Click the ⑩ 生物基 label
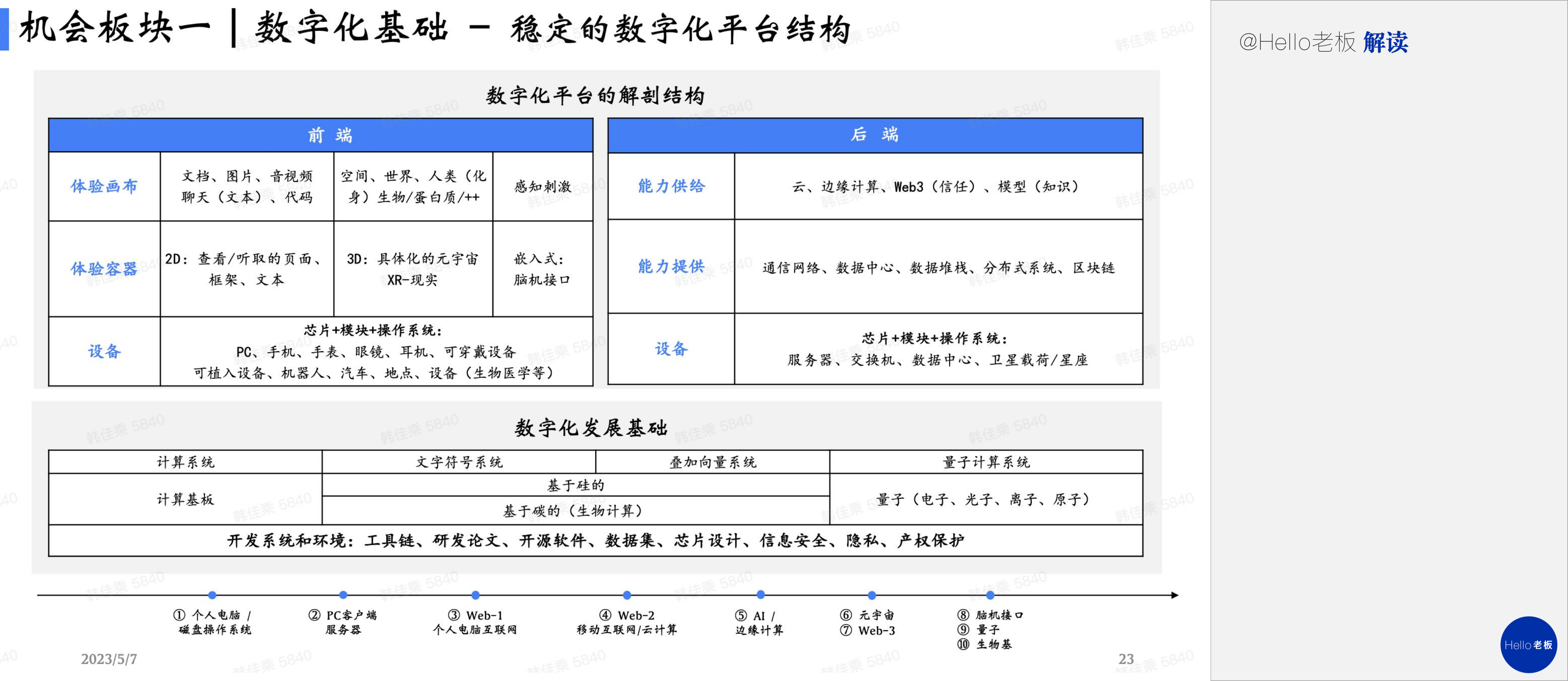This screenshot has height=681, width=1568. coord(985,645)
